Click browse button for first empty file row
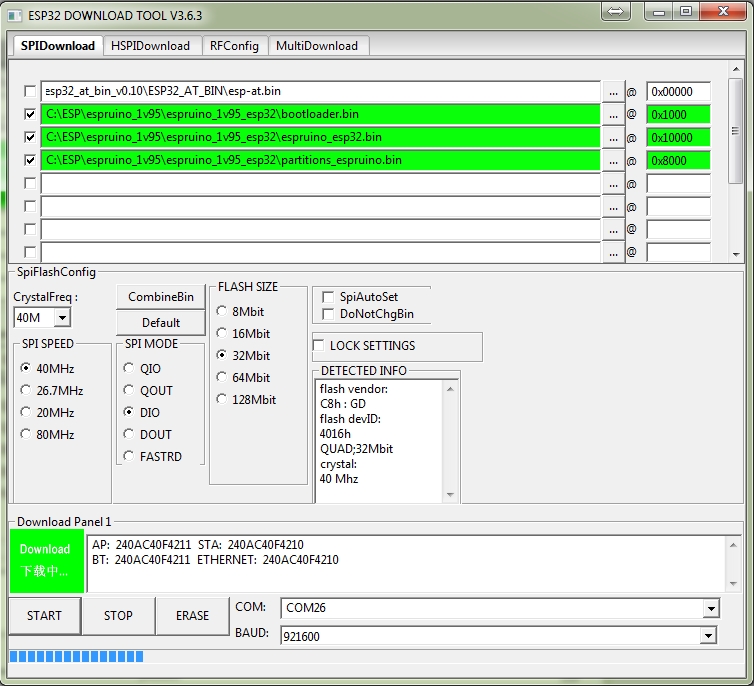Viewport: 754px width, 686px height. (x=613, y=183)
